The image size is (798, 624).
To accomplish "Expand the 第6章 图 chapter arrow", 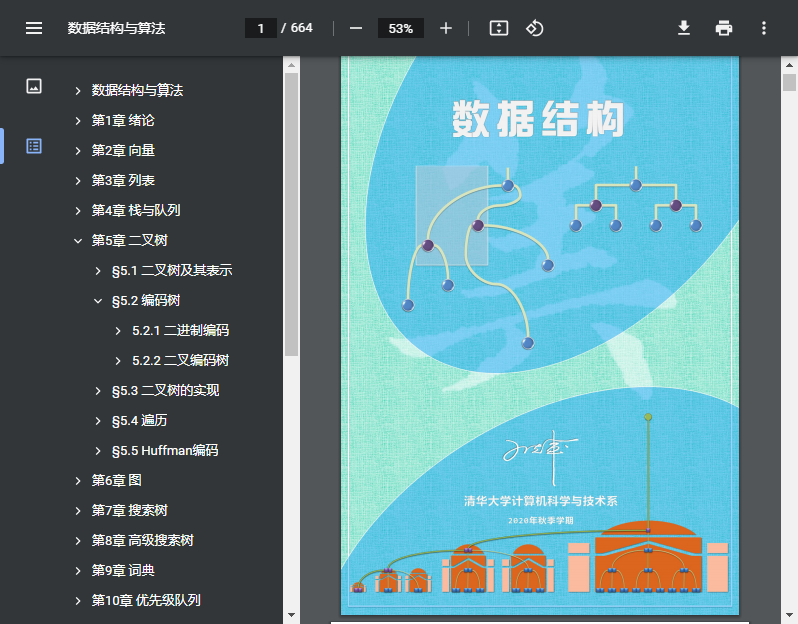I will pos(78,480).
